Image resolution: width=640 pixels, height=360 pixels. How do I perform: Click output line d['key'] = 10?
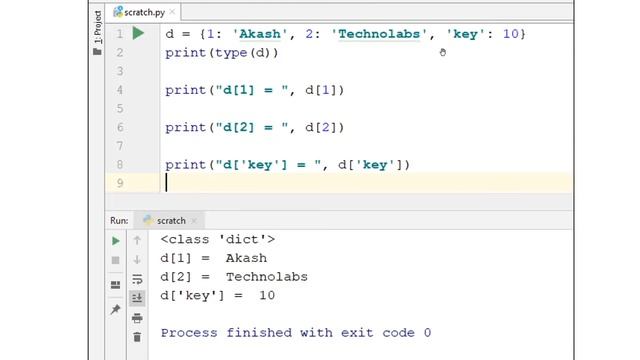click(x=218, y=296)
